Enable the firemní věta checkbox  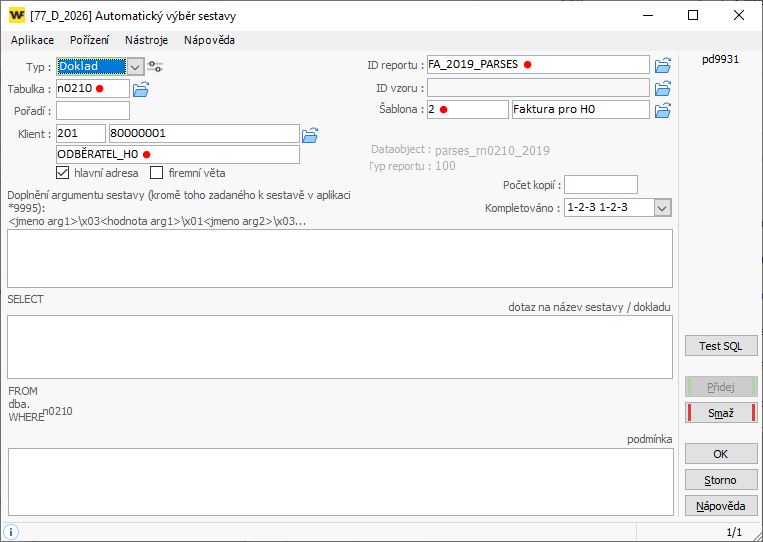pyautogui.click(x=157, y=173)
